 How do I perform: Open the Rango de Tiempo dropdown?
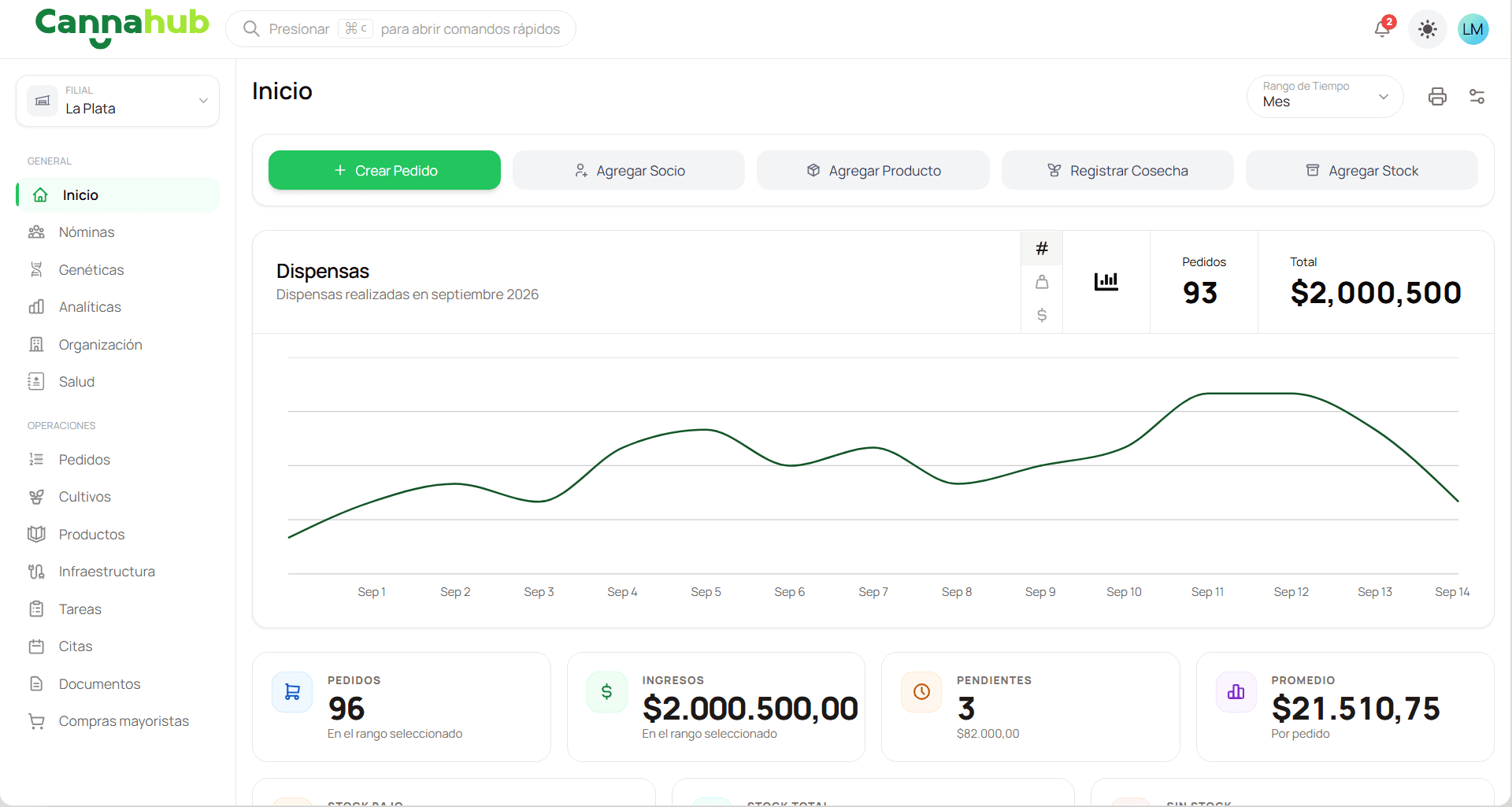(x=1325, y=96)
